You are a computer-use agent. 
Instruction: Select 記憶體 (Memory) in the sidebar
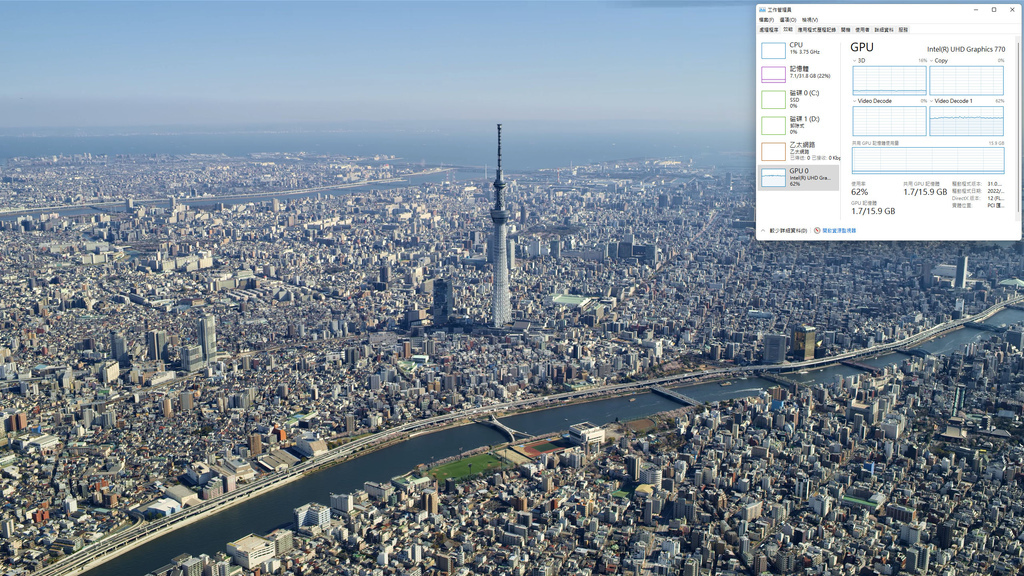tap(799, 73)
